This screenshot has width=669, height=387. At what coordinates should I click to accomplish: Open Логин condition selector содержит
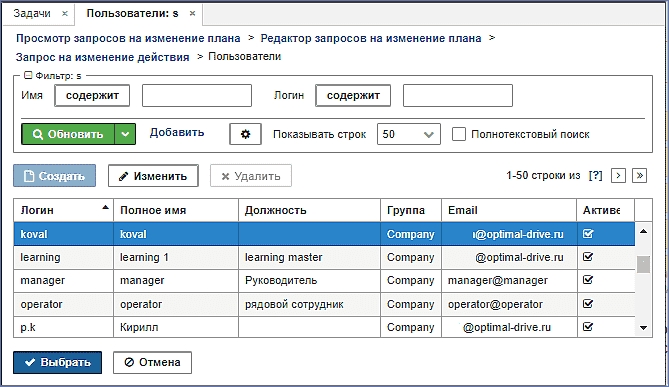(353, 96)
